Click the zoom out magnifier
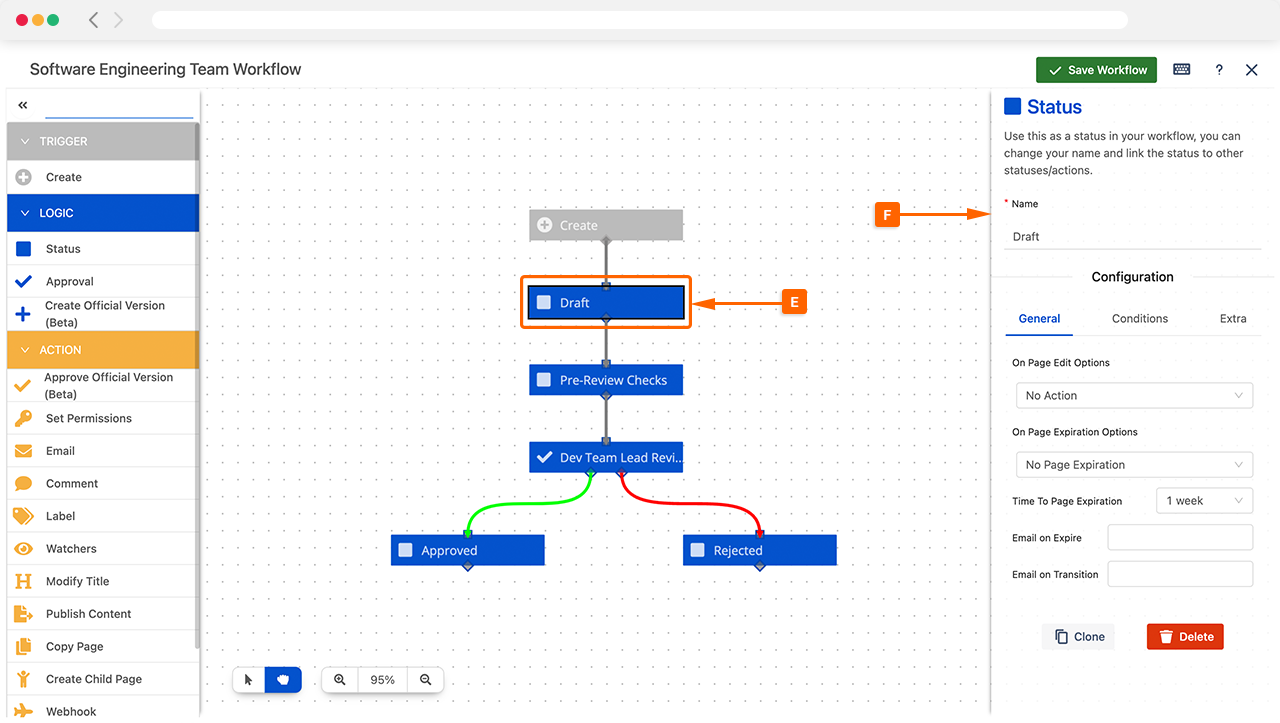Viewport: 1280px width, 723px height. coord(426,680)
